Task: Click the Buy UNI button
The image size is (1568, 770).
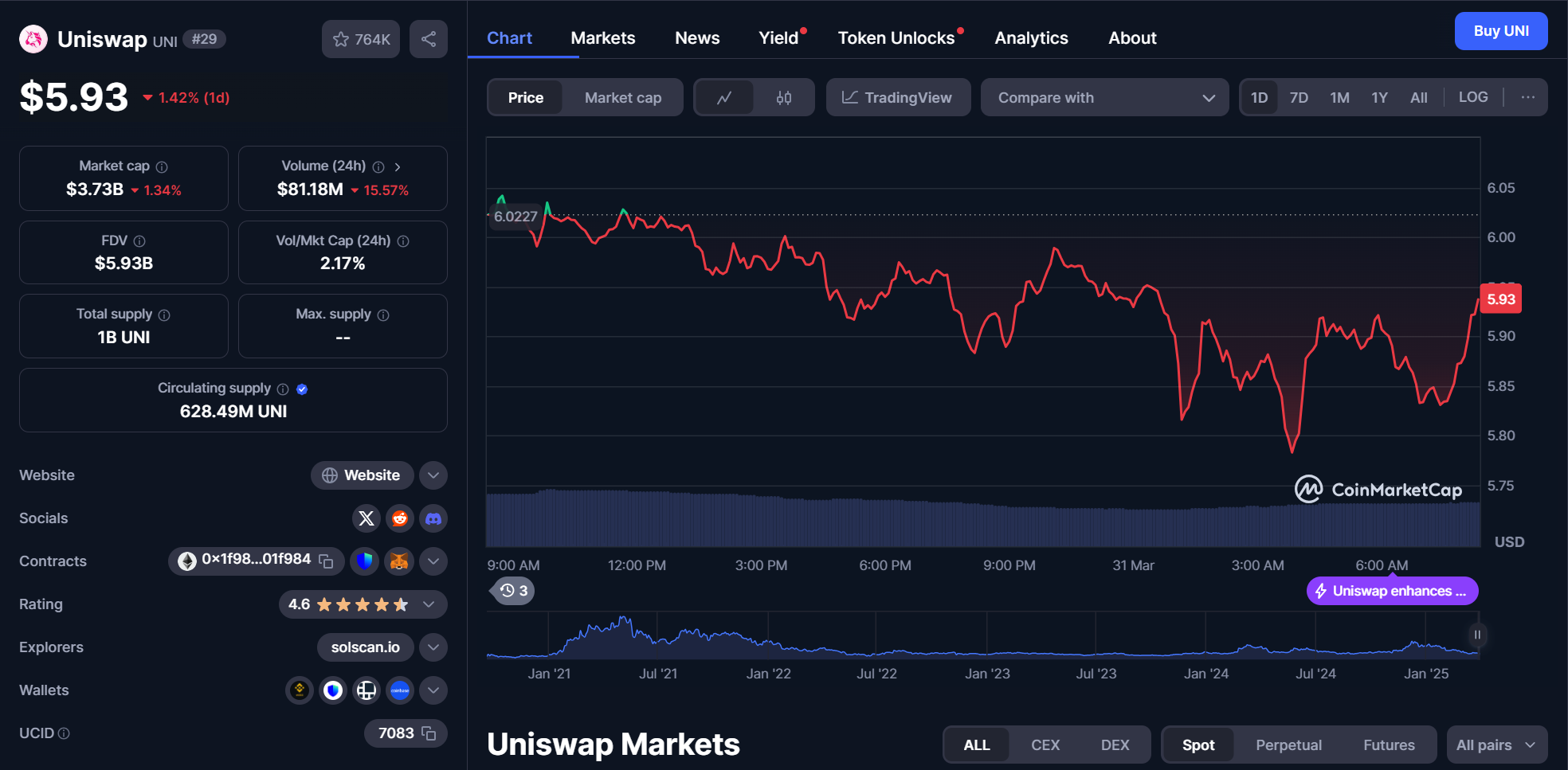Action: [x=1500, y=31]
